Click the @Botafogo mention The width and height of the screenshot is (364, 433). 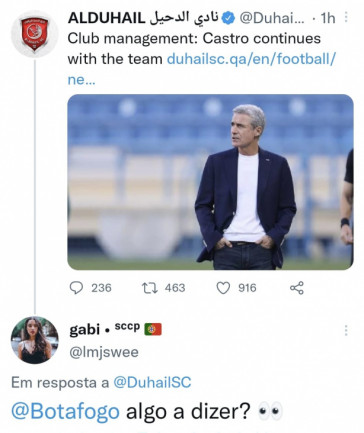click(65, 411)
